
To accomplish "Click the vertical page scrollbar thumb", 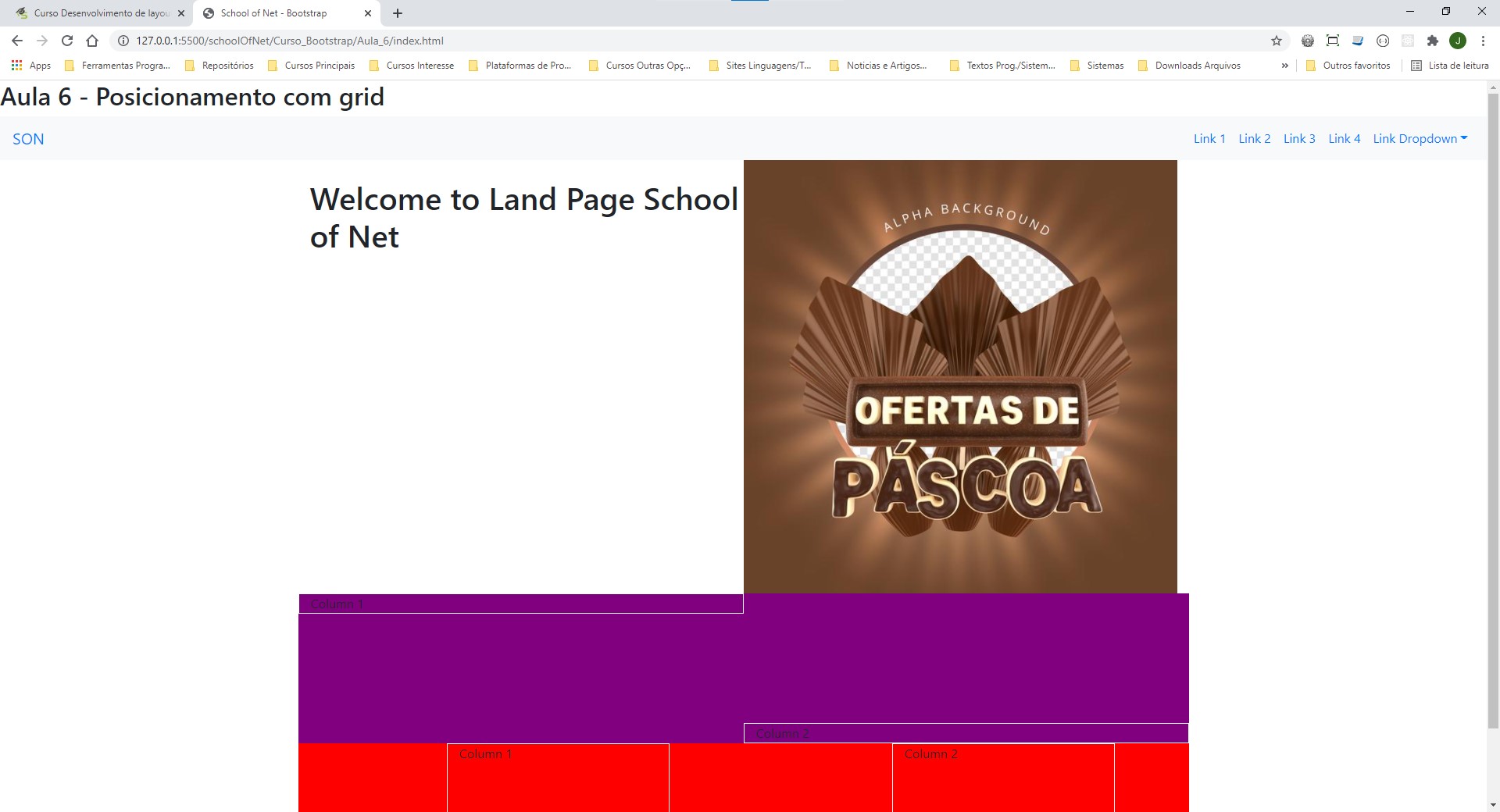I will (x=1493, y=411).
